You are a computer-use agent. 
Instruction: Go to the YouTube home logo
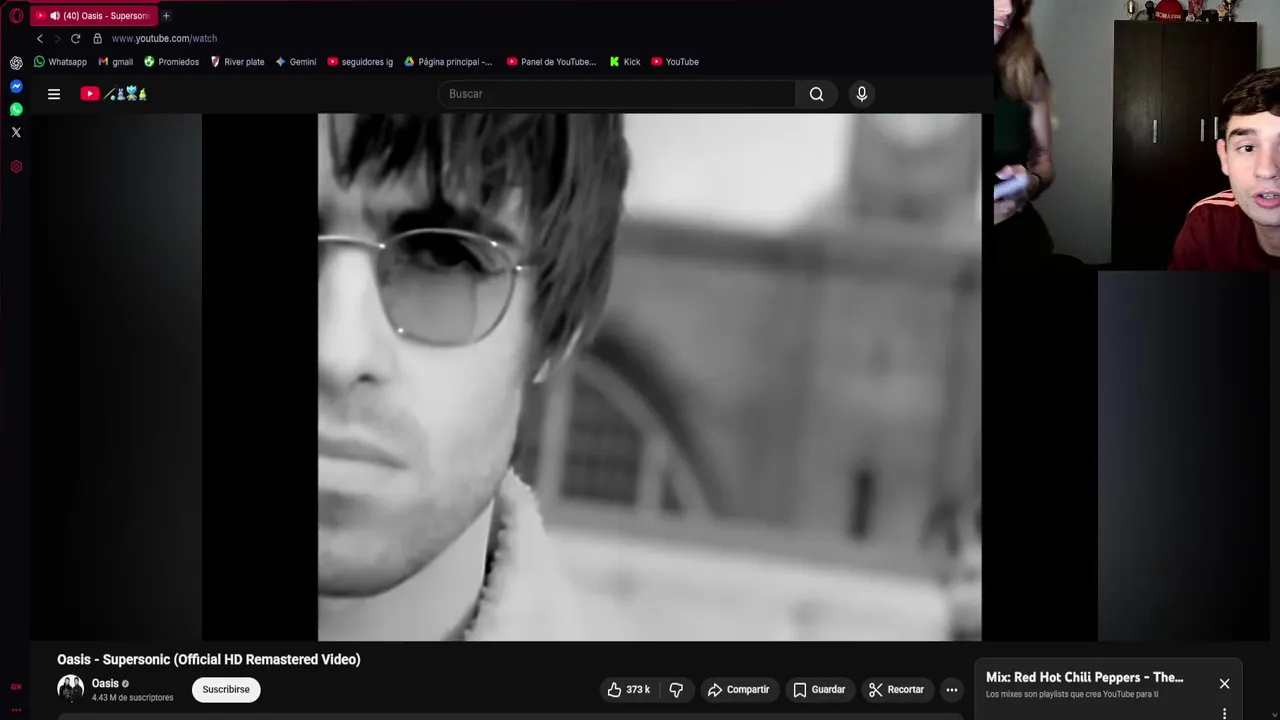point(114,94)
